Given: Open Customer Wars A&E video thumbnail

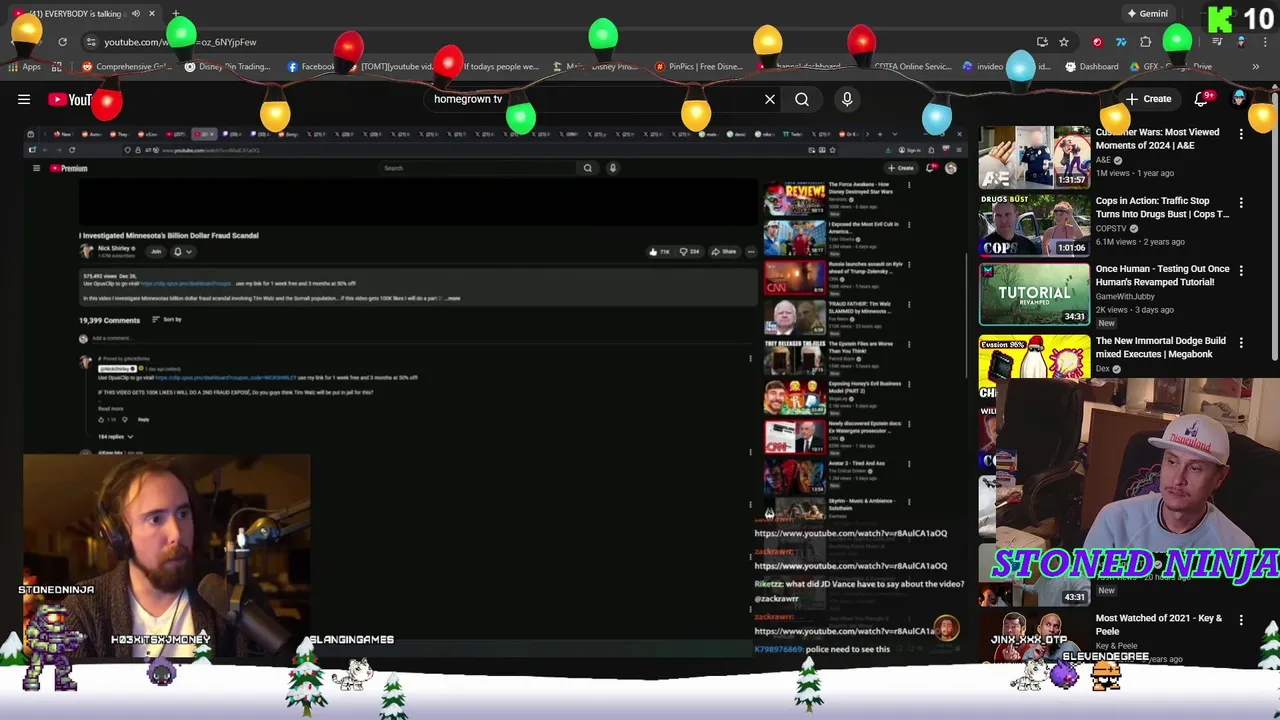Looking at the screenshot, I should [1034, 156].
